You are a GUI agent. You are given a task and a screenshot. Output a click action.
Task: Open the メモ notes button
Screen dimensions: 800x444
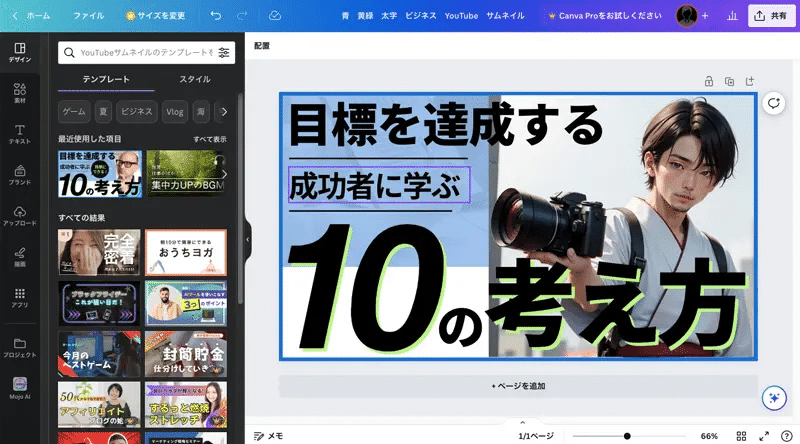point(268,436)
